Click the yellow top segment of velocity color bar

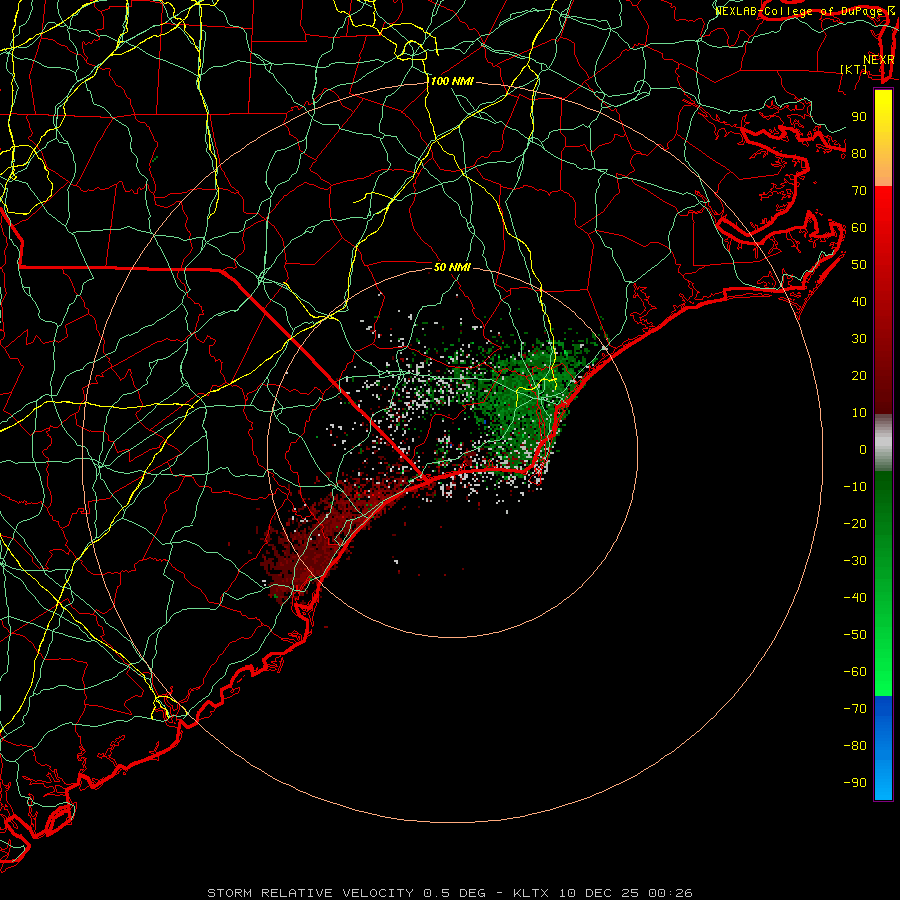coord(883,138)
